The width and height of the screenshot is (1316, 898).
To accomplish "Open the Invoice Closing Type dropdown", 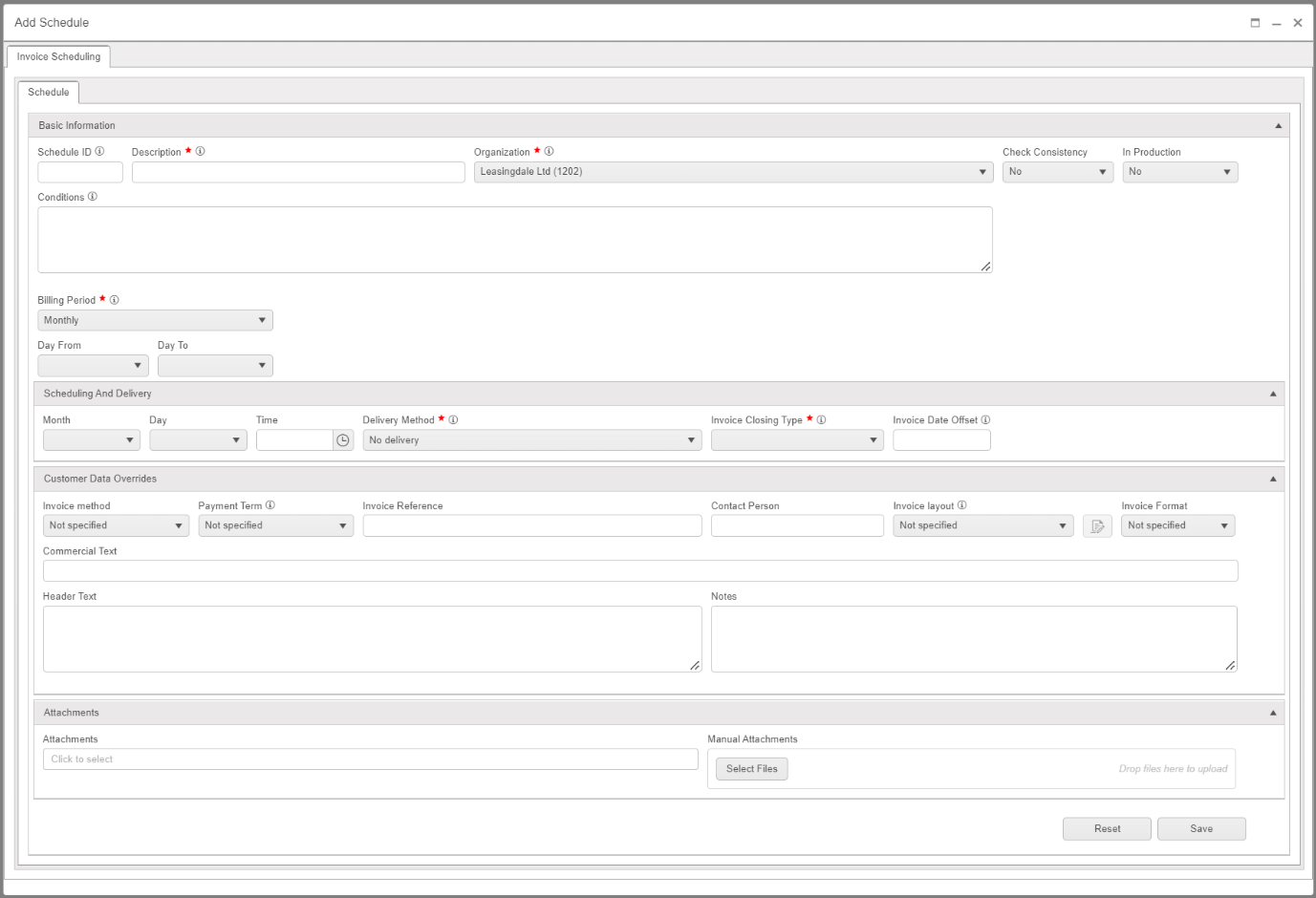I will tap(797, 440).
